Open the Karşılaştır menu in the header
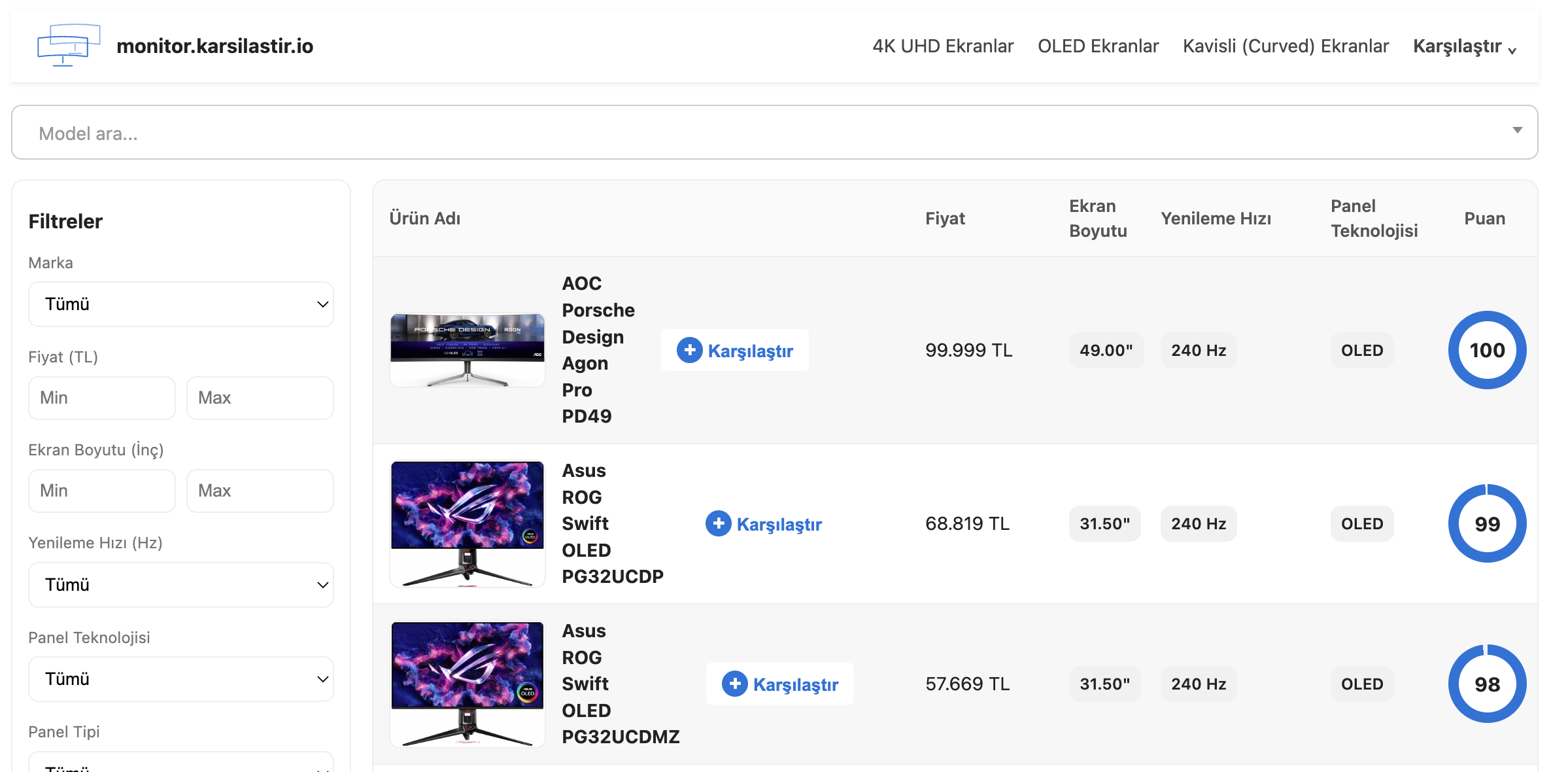The width and height of the screenshot is (1568, 772). 1464,46
